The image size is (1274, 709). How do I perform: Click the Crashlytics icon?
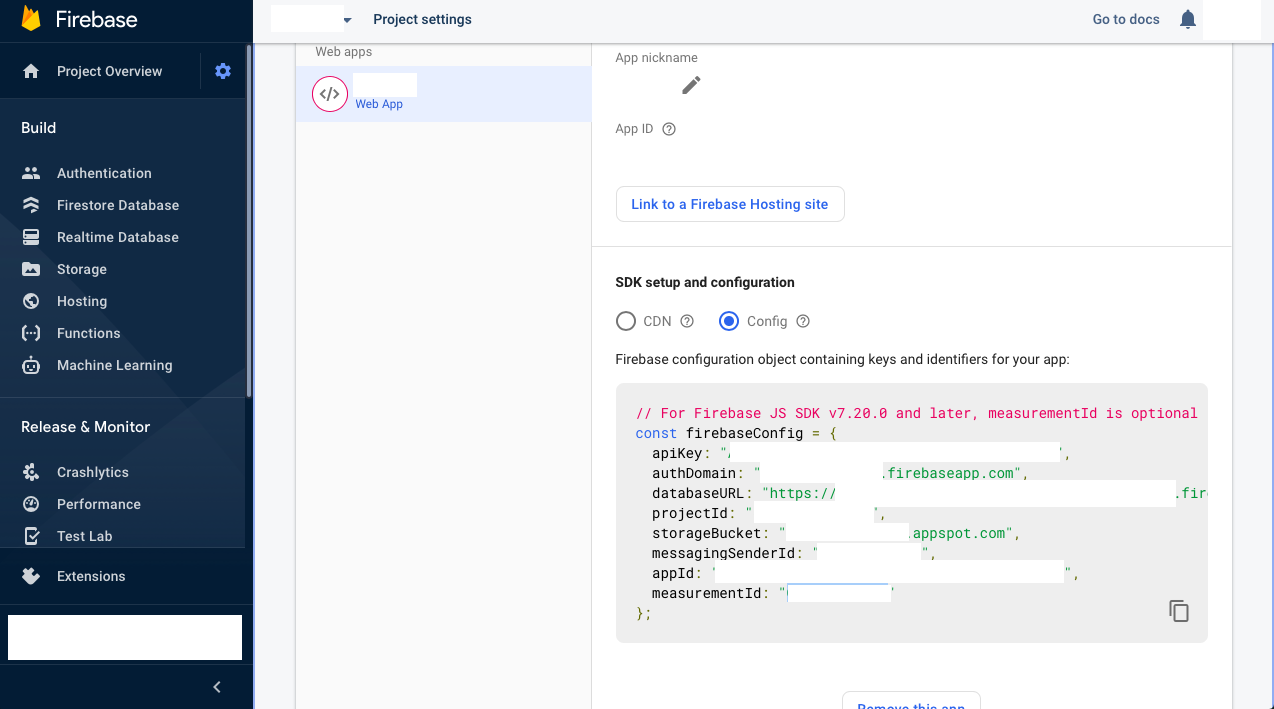(31, 472)
